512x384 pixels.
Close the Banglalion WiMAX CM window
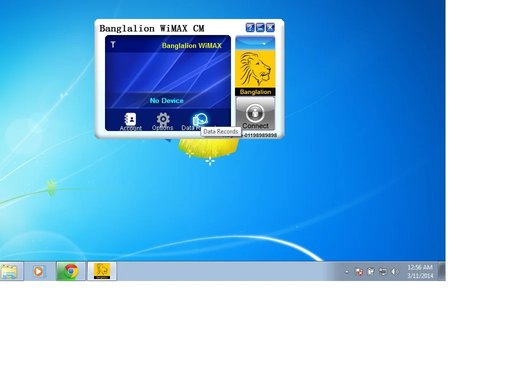coord(270,28)
